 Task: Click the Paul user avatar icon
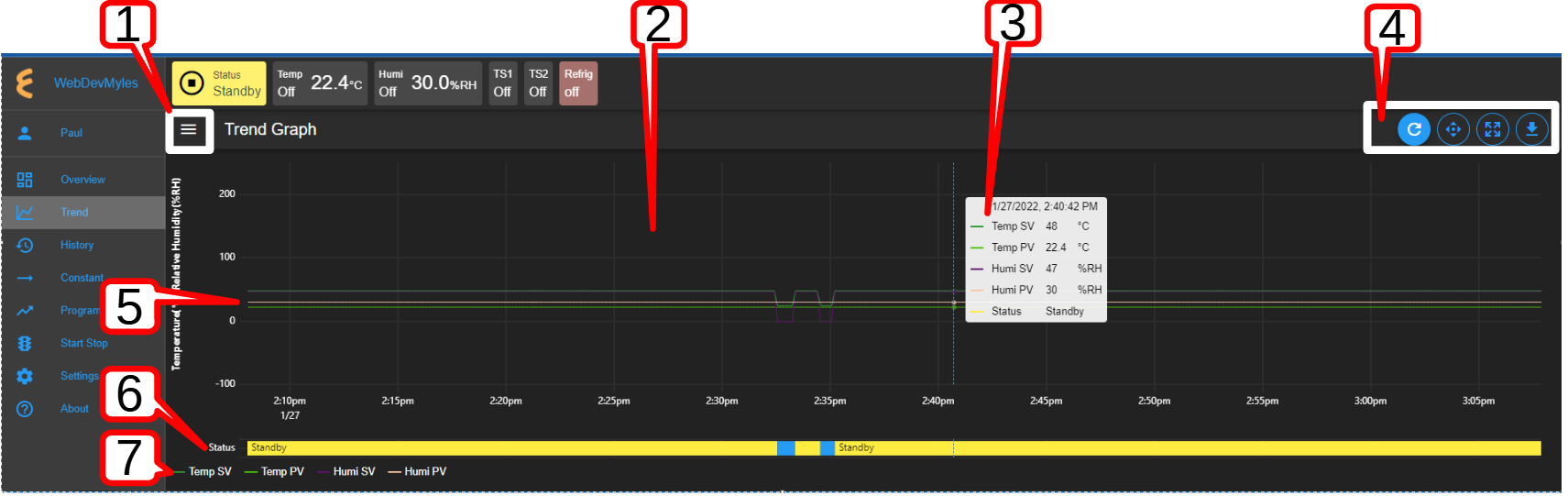(25, 133)
